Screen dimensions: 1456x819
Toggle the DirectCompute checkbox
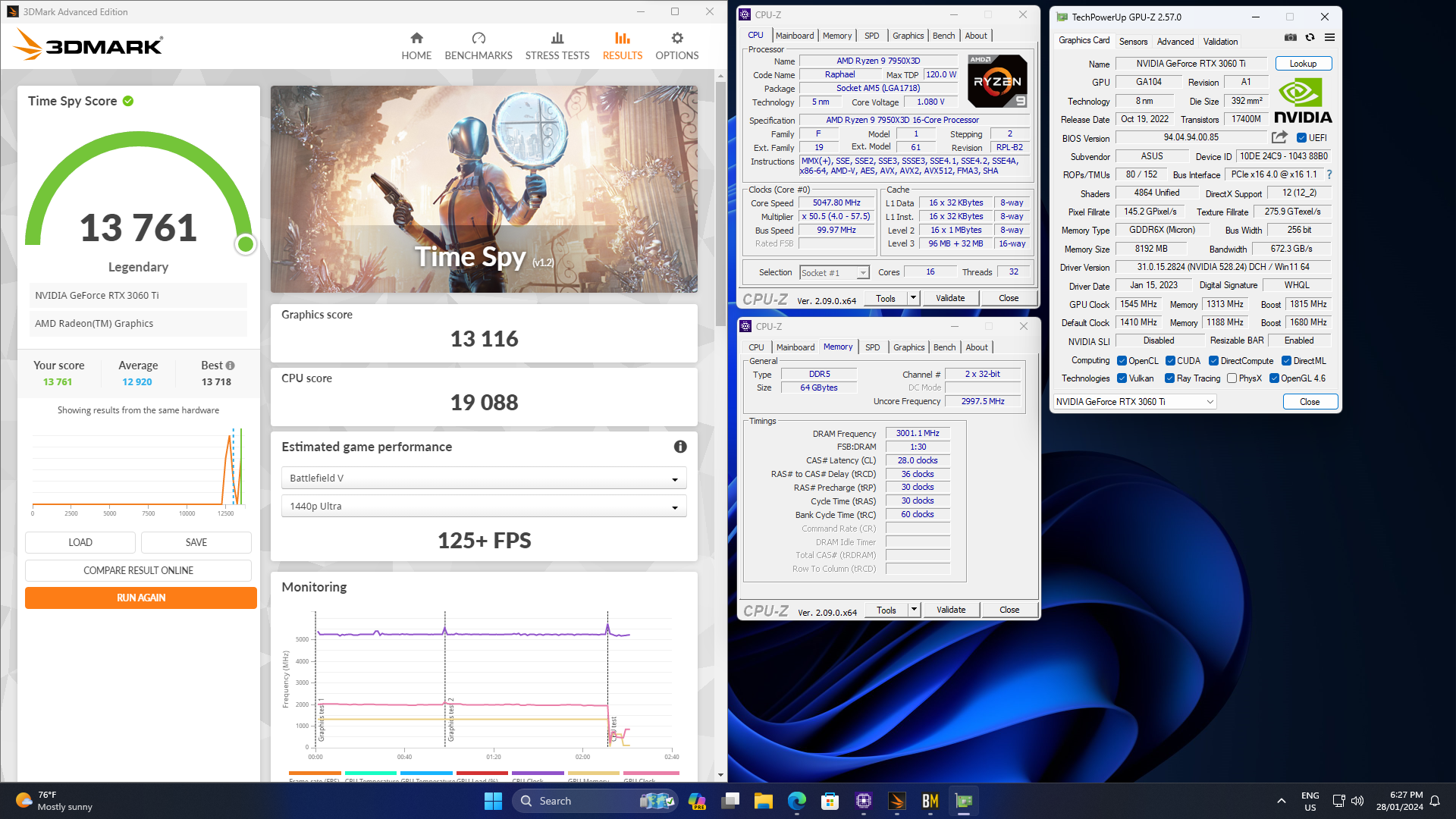pyautogui.click(x=1213, y=361)
